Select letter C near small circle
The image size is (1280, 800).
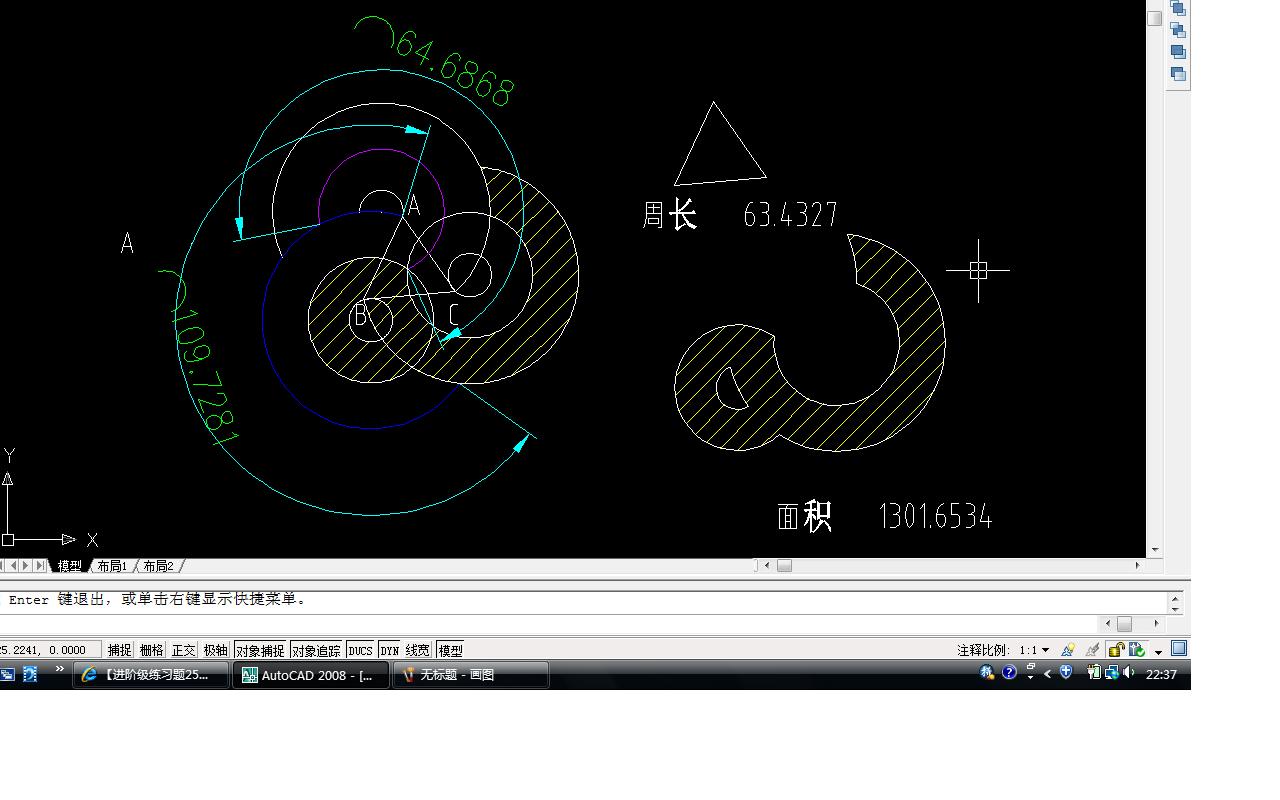453,315
